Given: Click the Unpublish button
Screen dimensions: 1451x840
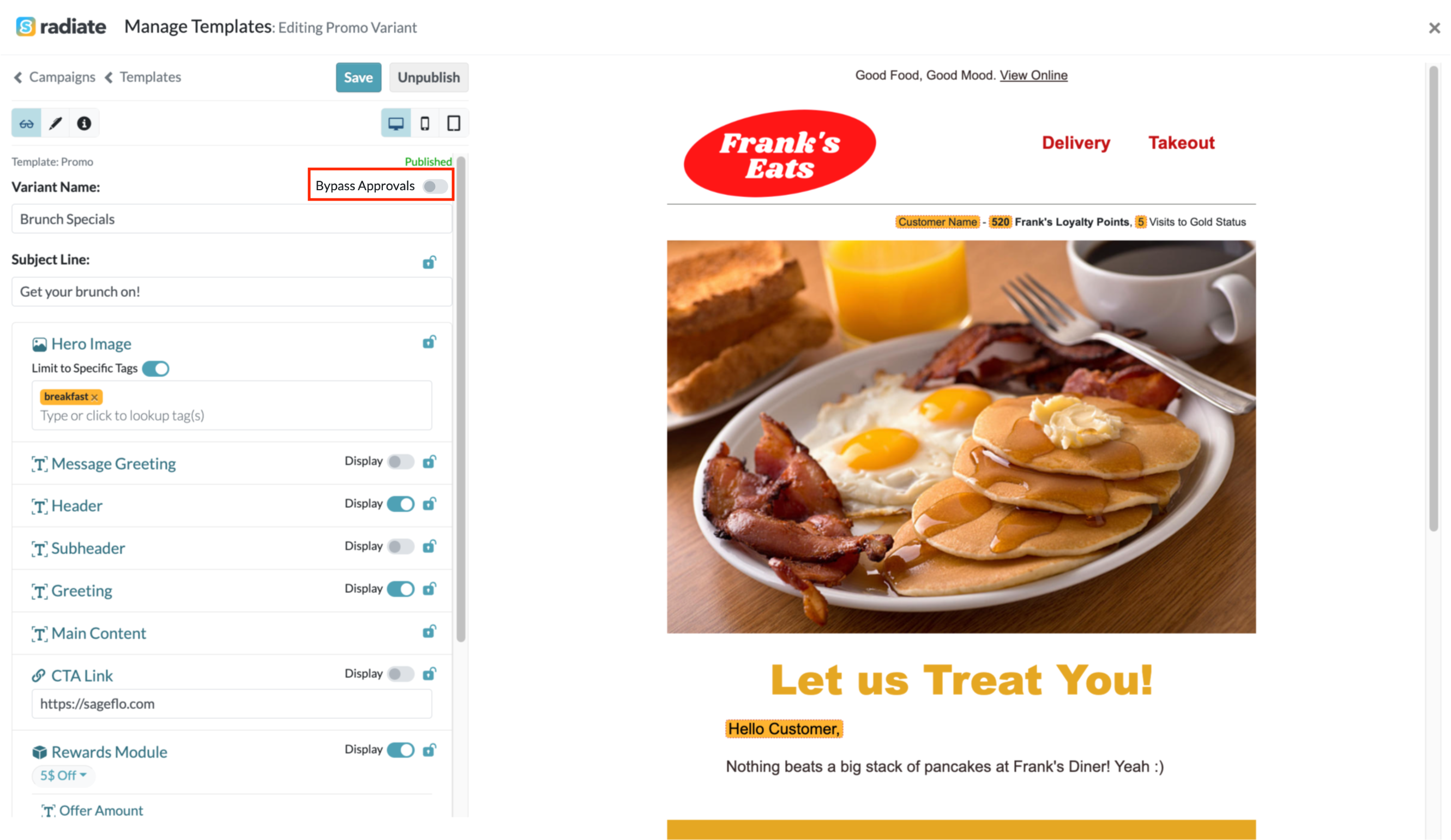Looking at the screenshot, I should tap(429, 77).
